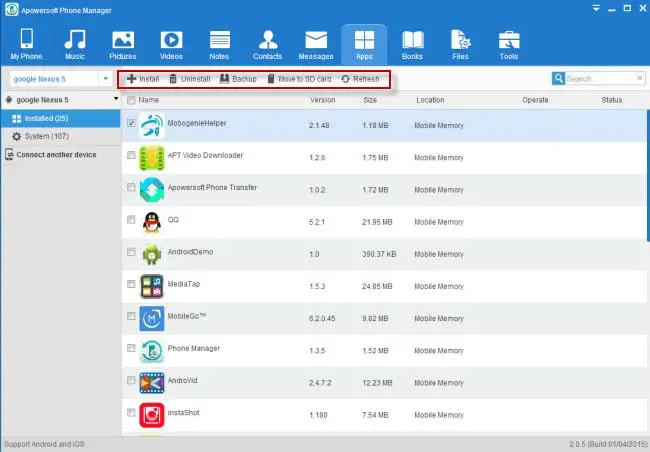Select Installed (25) in the sidebar

pyautogui.click(x=61, y=119)
